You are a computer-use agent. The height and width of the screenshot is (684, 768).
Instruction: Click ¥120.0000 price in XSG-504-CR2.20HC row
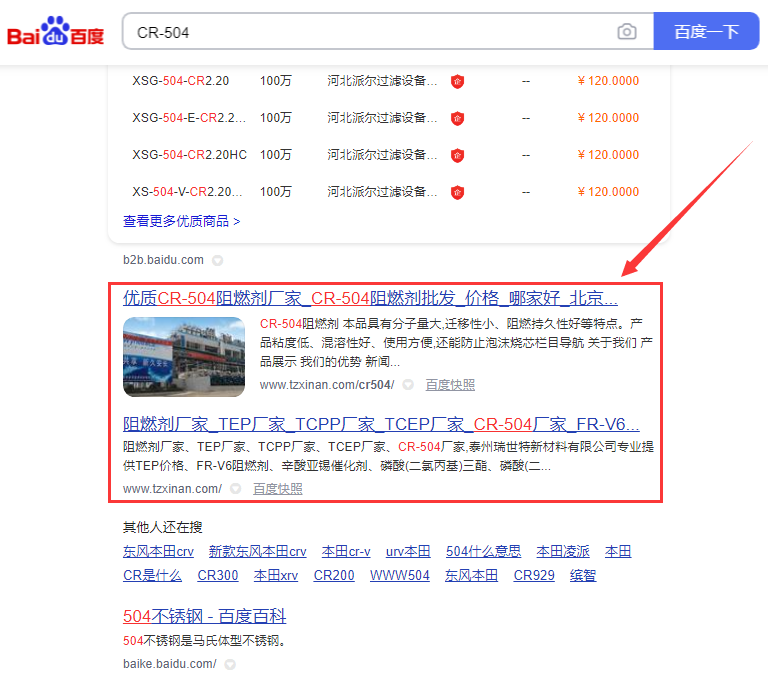click(x=608, y=155)
